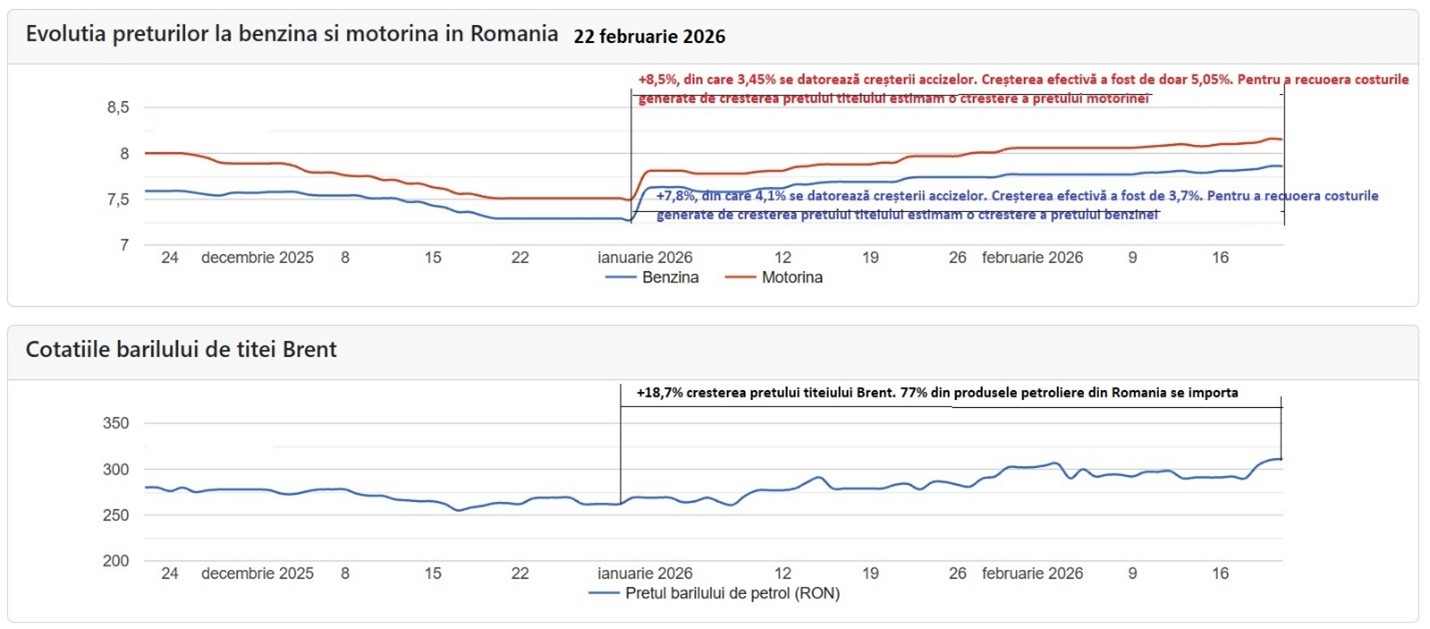The width and height of the screenshot is (1430, 629).
Task: Click the blue Benzina legend line swatch
Action: (622, 277)
